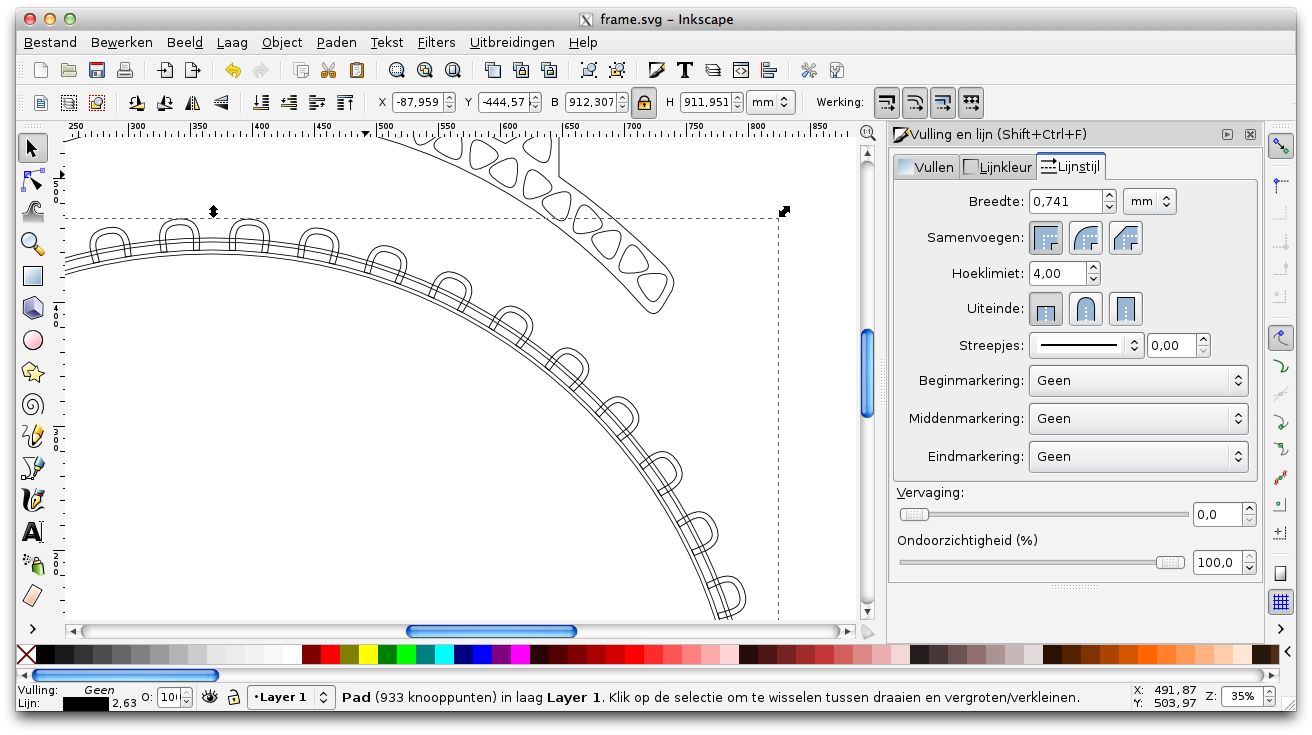
Task: Click the Ondoorzichtigheid opacity slider
Action: tap(1043, 562)
